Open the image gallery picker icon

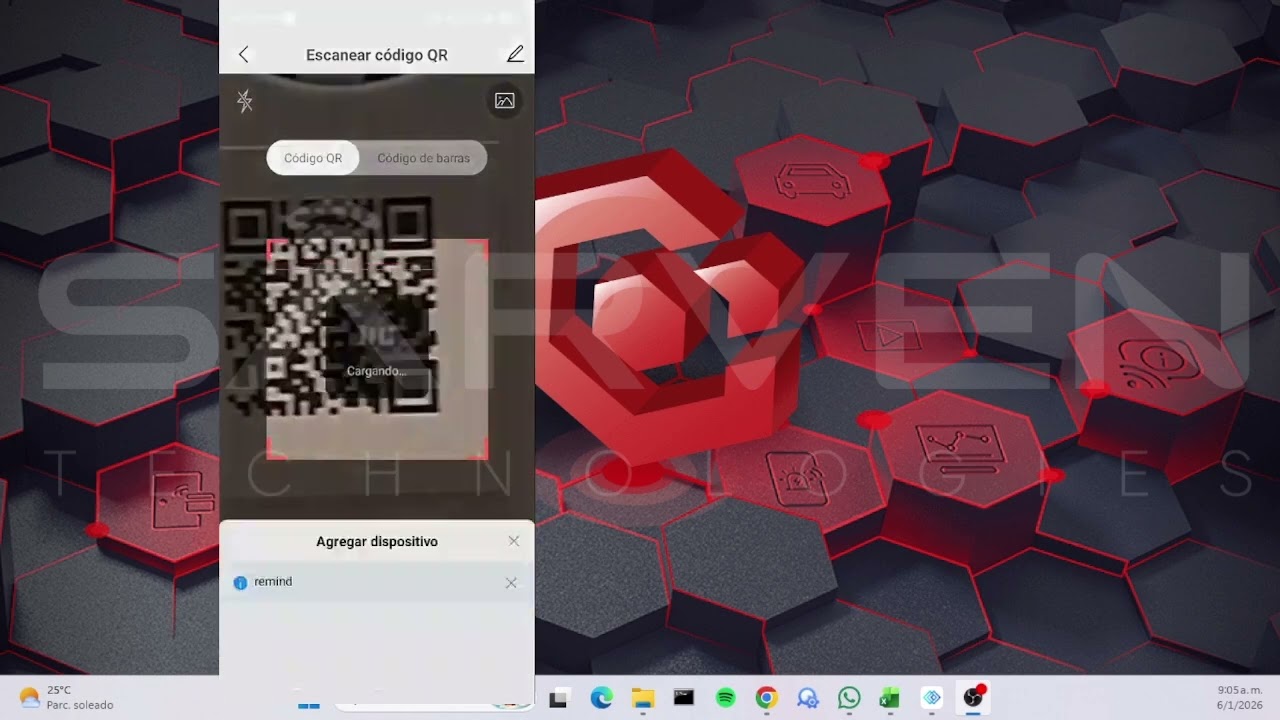click(x=505, y=100)
